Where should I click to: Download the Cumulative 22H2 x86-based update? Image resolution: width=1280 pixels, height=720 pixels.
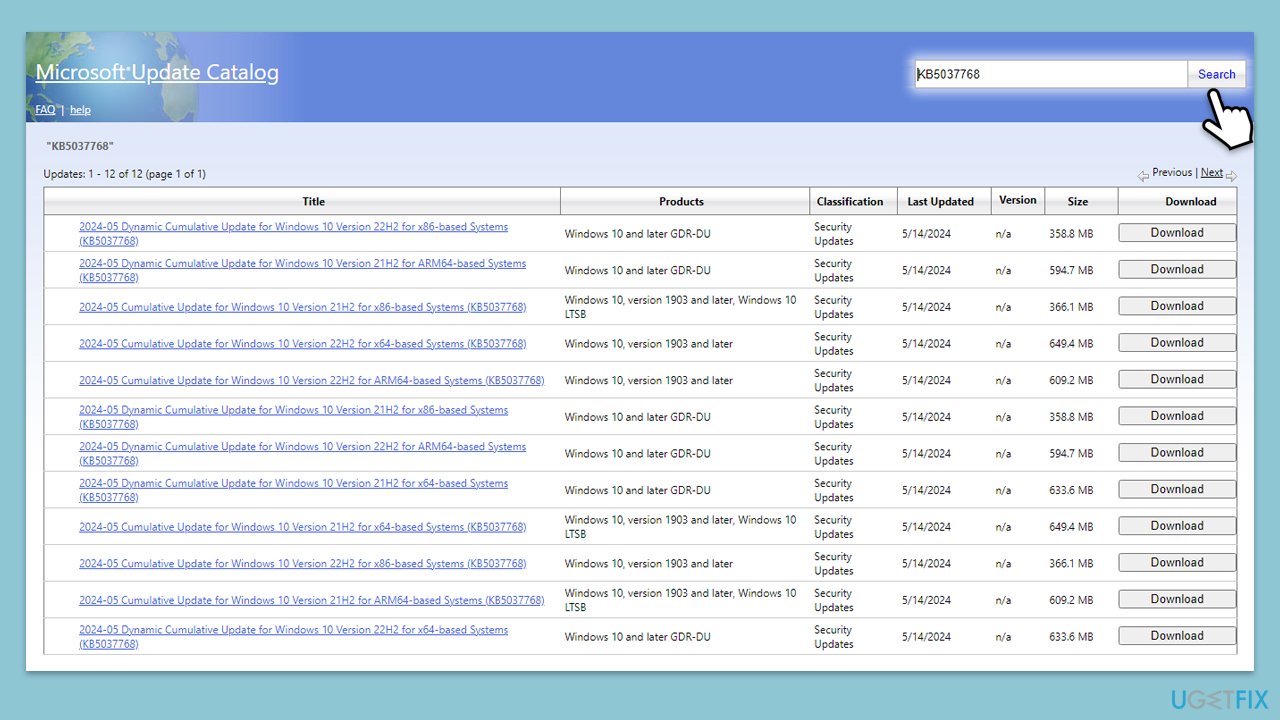pyautogui.click(x=1177, y=562)
